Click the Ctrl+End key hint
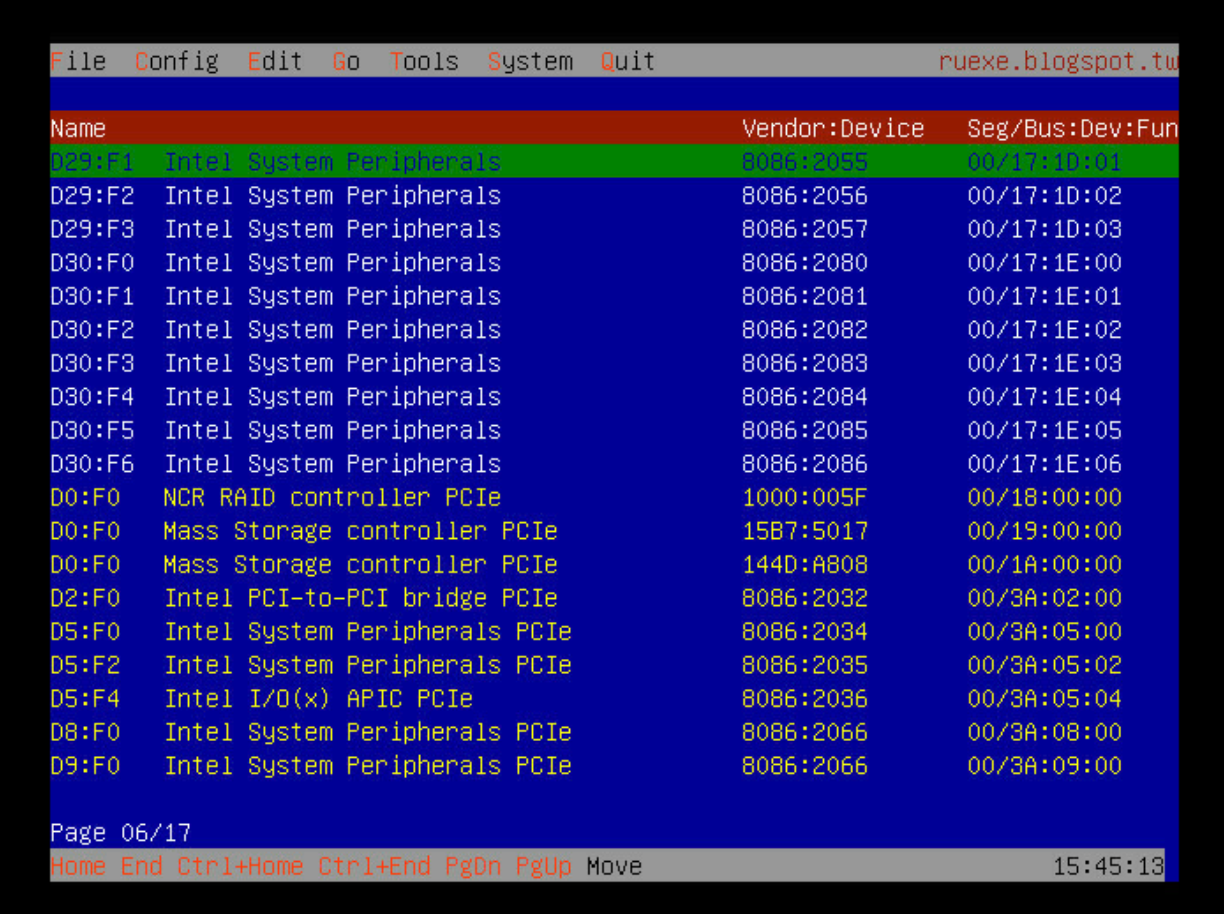1224x914 pixels. pyautogui.click(x=374, y=866)
